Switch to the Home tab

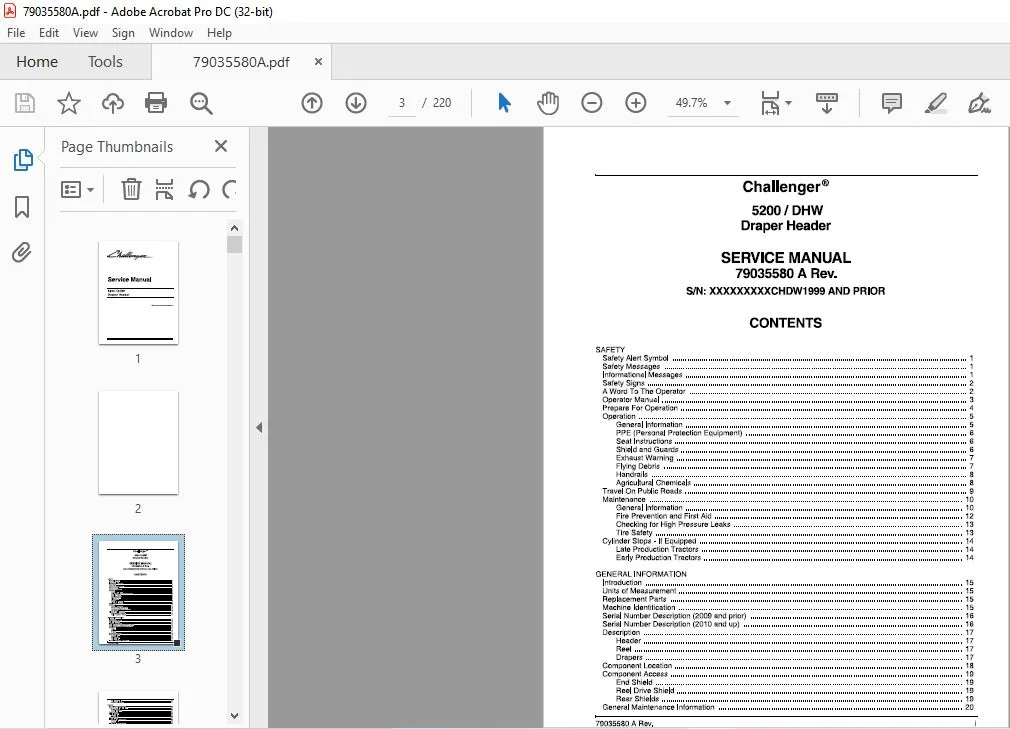pos(37,62)
